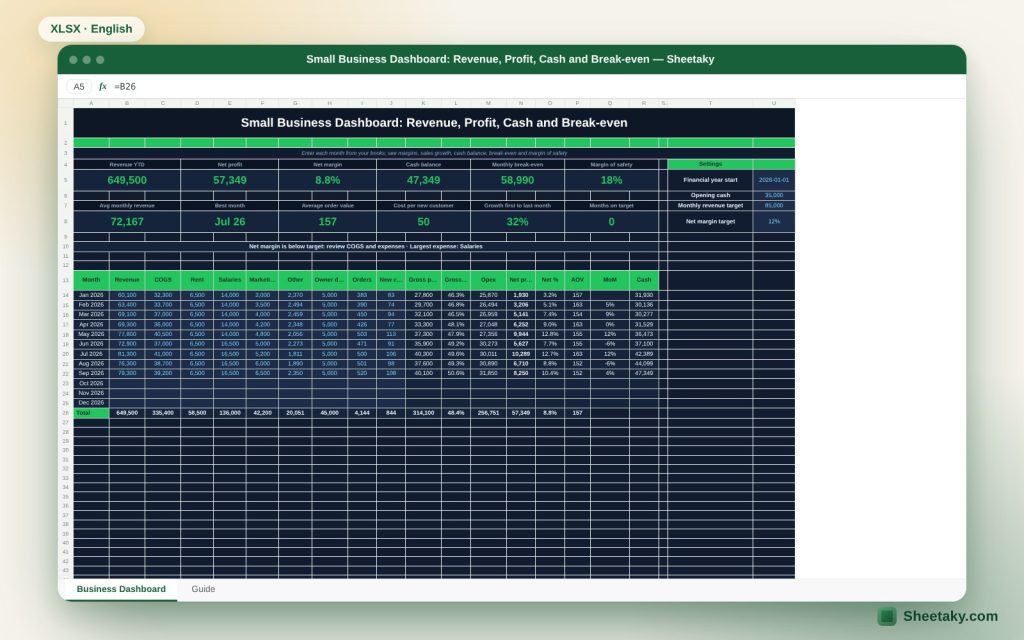Screen dimensions: 1024x640
Task: Click the A5 cell name box
Action: coord(79,86)
